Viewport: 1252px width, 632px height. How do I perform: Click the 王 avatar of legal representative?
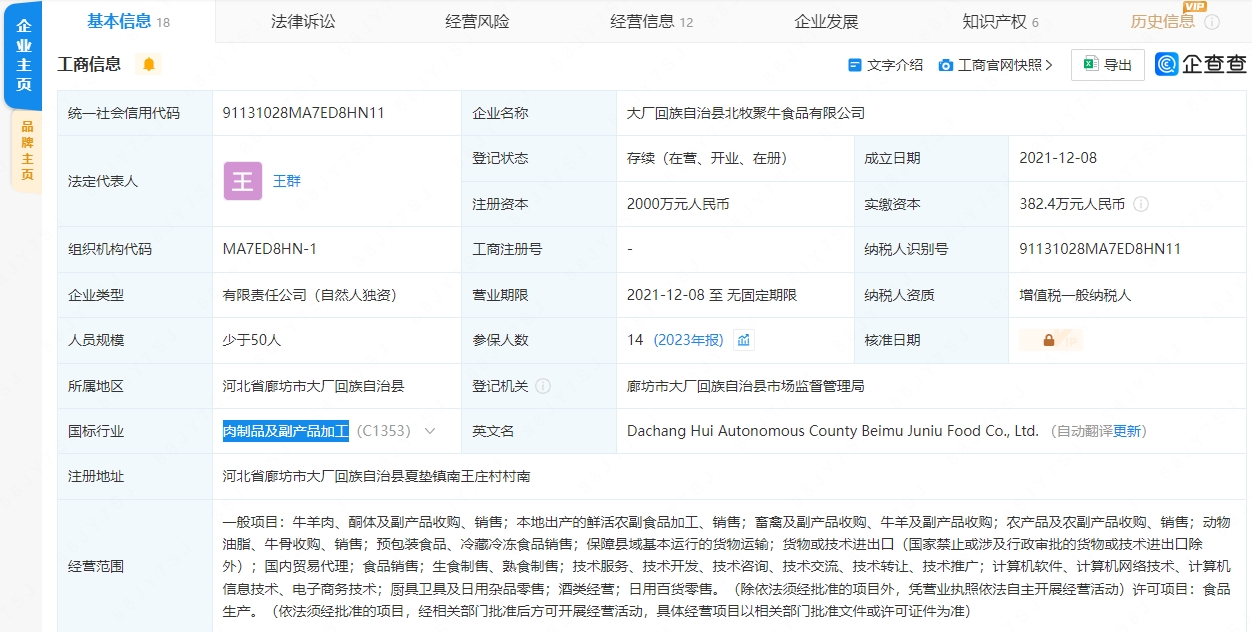point(242,181)
